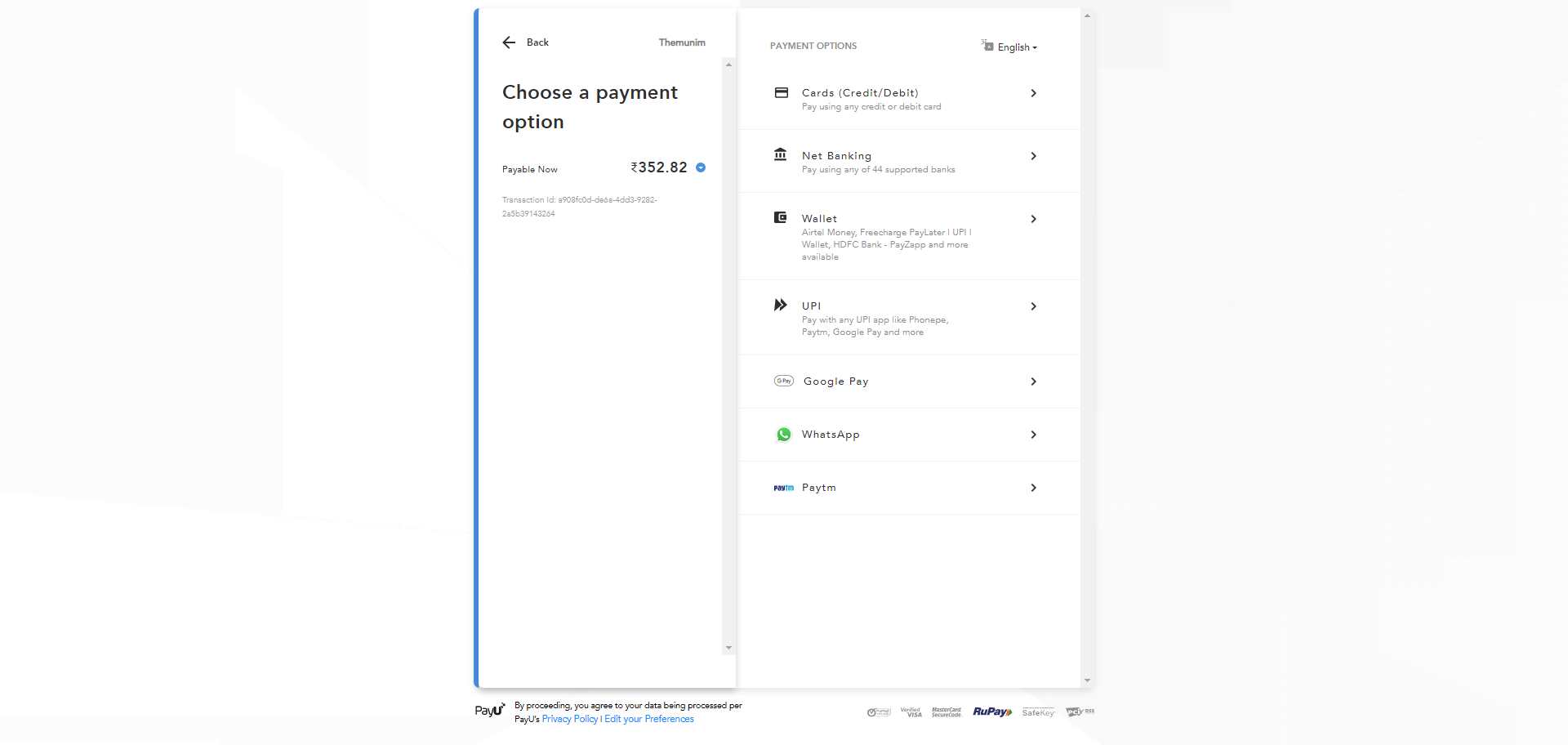The height and width of the screenshot is (745, 1568).
Task: Select Paytm payment option label
Action: (819, 488)
